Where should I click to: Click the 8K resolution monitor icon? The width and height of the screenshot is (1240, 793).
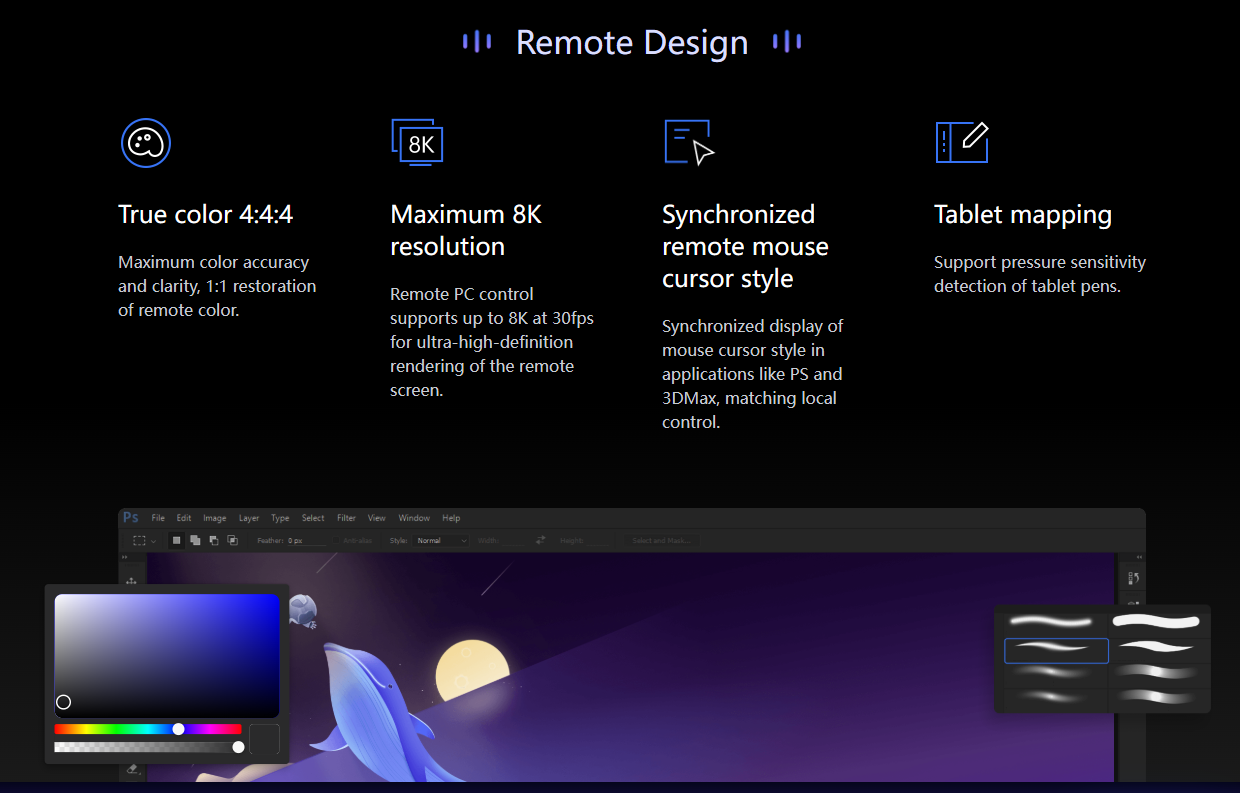tap(417, 142)
